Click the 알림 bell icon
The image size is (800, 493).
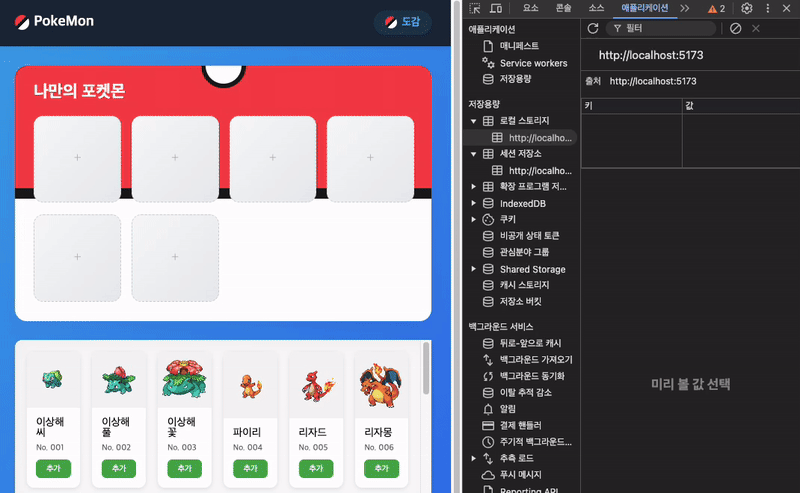pos(488,409)
